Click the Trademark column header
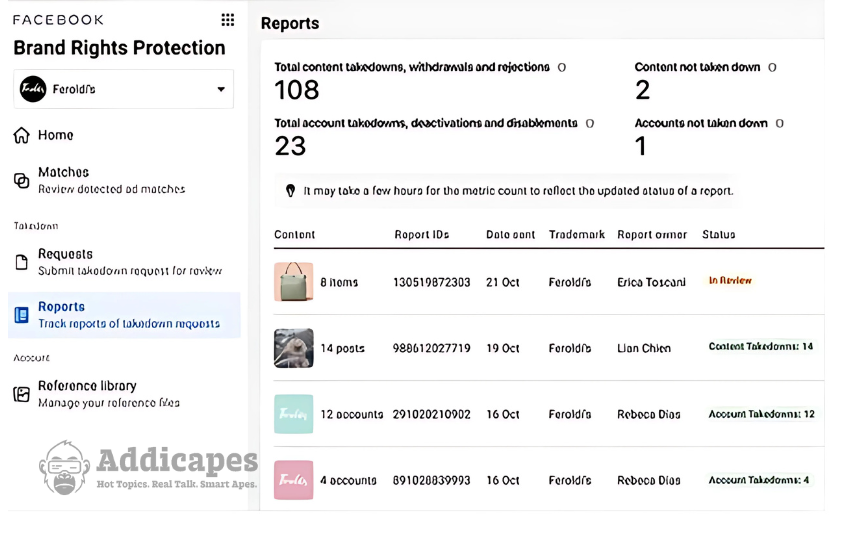 (x=577, y=235)
